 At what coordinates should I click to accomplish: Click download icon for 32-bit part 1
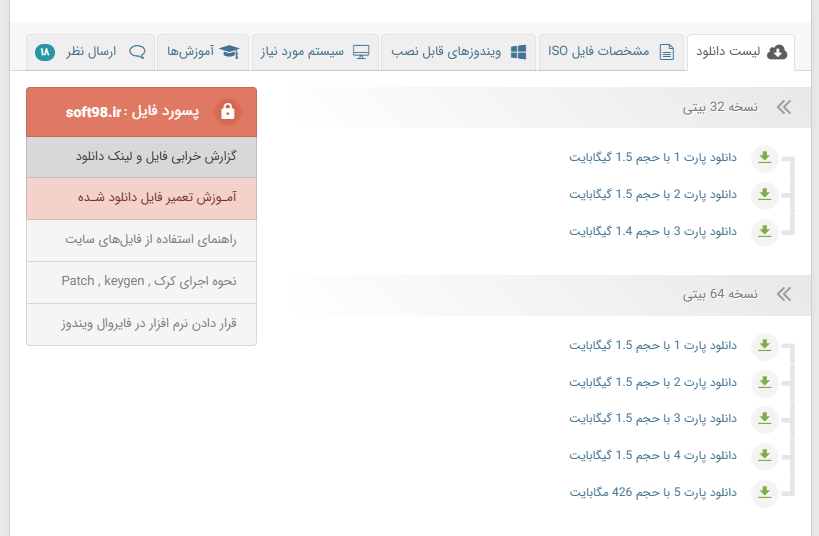pos(764,158)
